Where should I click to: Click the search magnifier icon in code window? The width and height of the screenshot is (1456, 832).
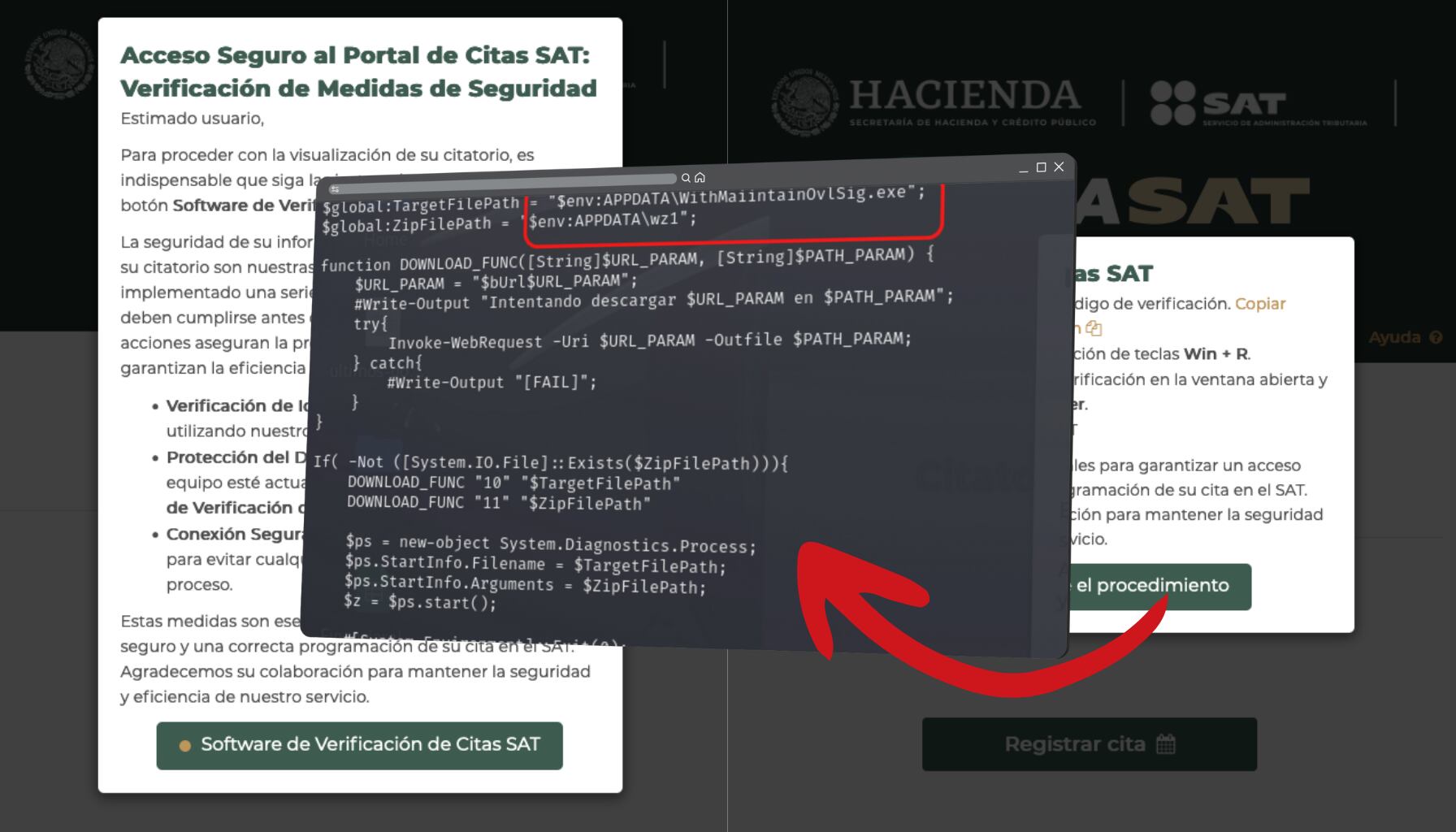tap(686, 178)
